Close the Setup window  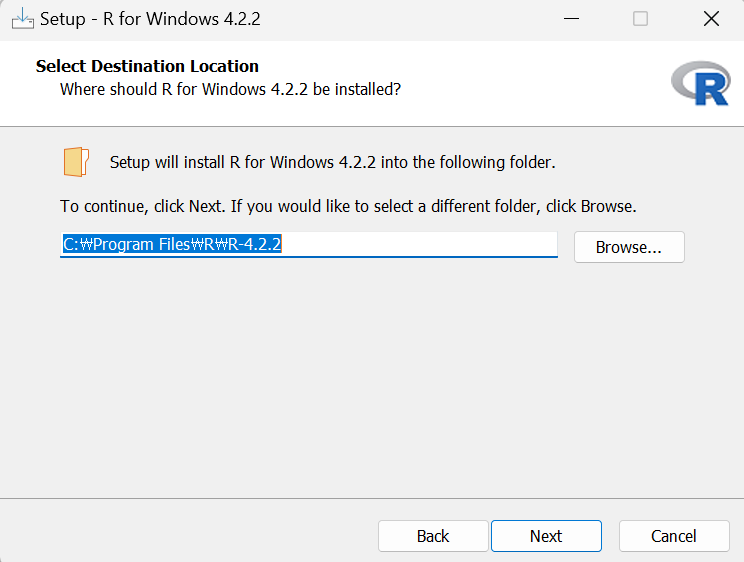pyautogui.click(x=711, y=19)
